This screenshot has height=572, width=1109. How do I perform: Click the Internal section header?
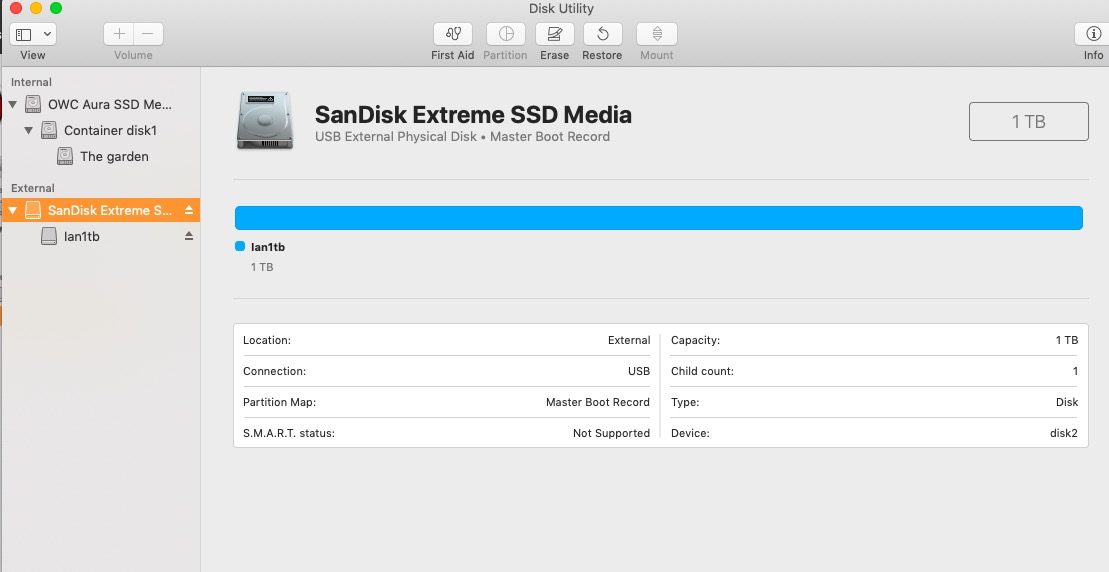click(x=31, y=82)
